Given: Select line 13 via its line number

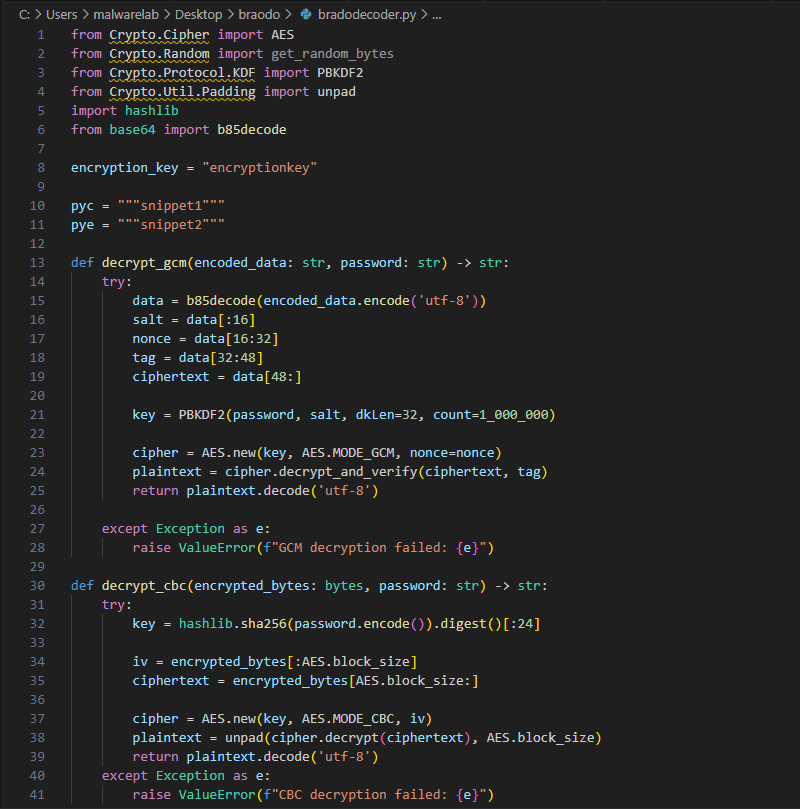Looking at the screenshot, I should [39, 263].
